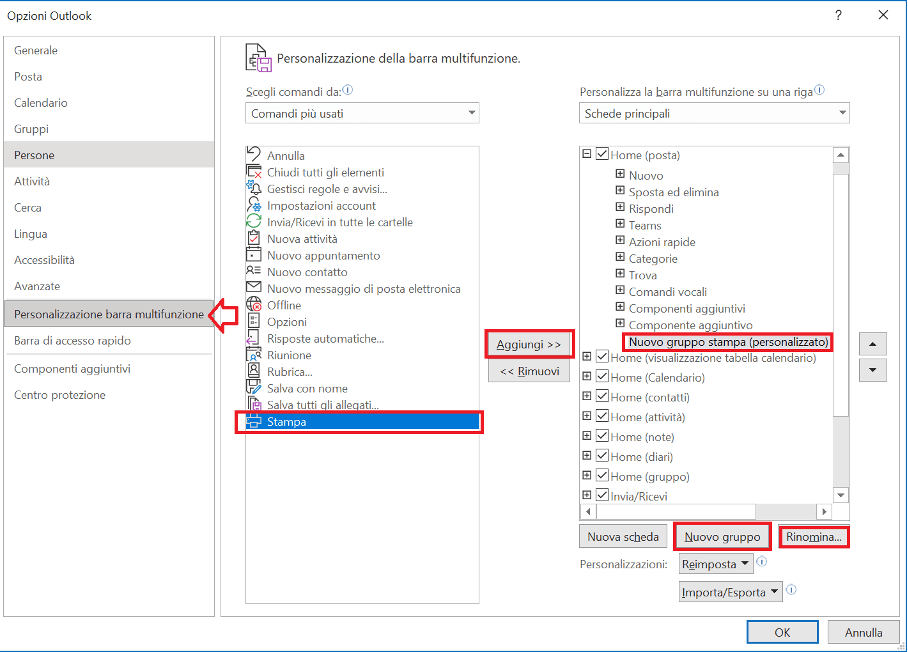Viewport: 908px width, 652px height.
Task: Move selected item down with the arrow button
Action: tap(873, 369)
